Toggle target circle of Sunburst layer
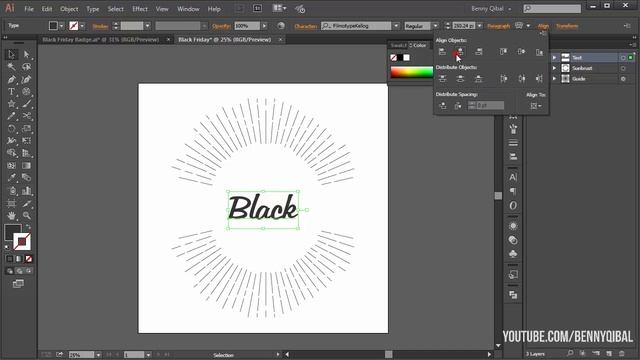 coord(623,69)
